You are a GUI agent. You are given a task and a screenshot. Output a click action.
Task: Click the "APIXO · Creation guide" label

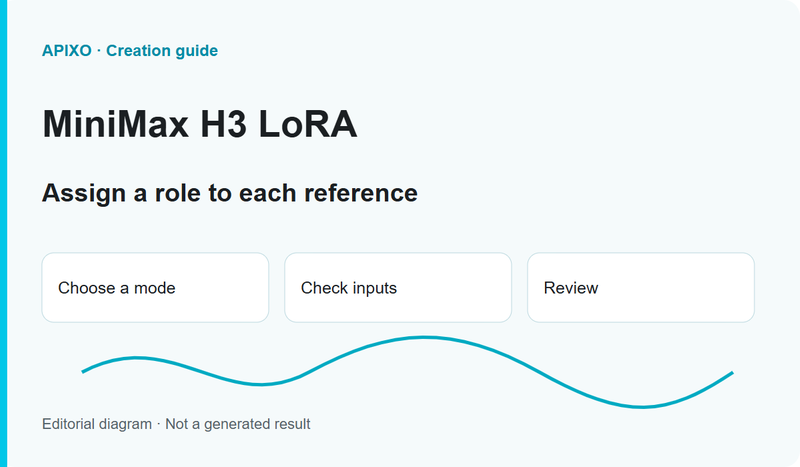point(130,51)
